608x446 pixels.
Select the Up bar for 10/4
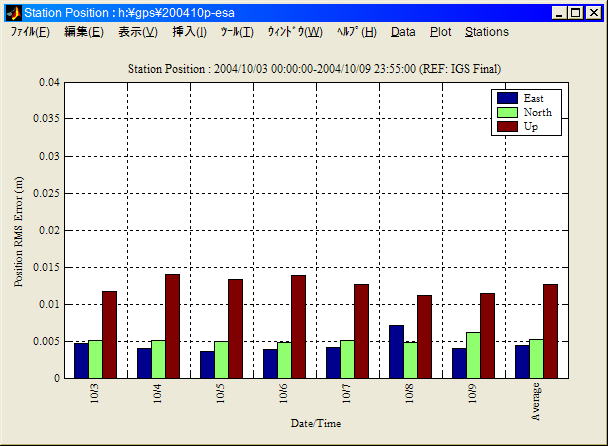pos(172,326)
